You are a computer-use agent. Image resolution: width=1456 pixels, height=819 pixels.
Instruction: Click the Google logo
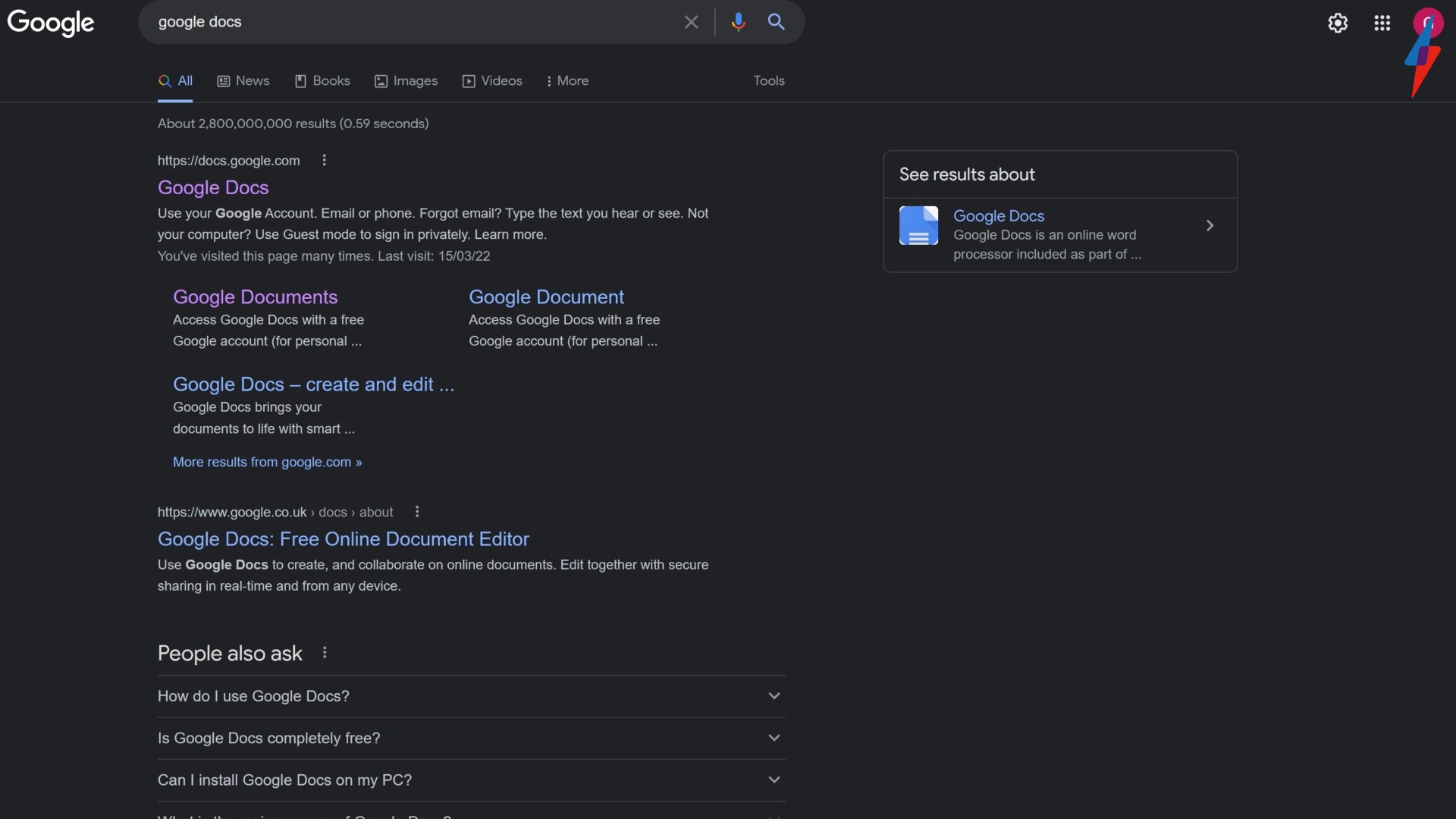tap(51, 23)
